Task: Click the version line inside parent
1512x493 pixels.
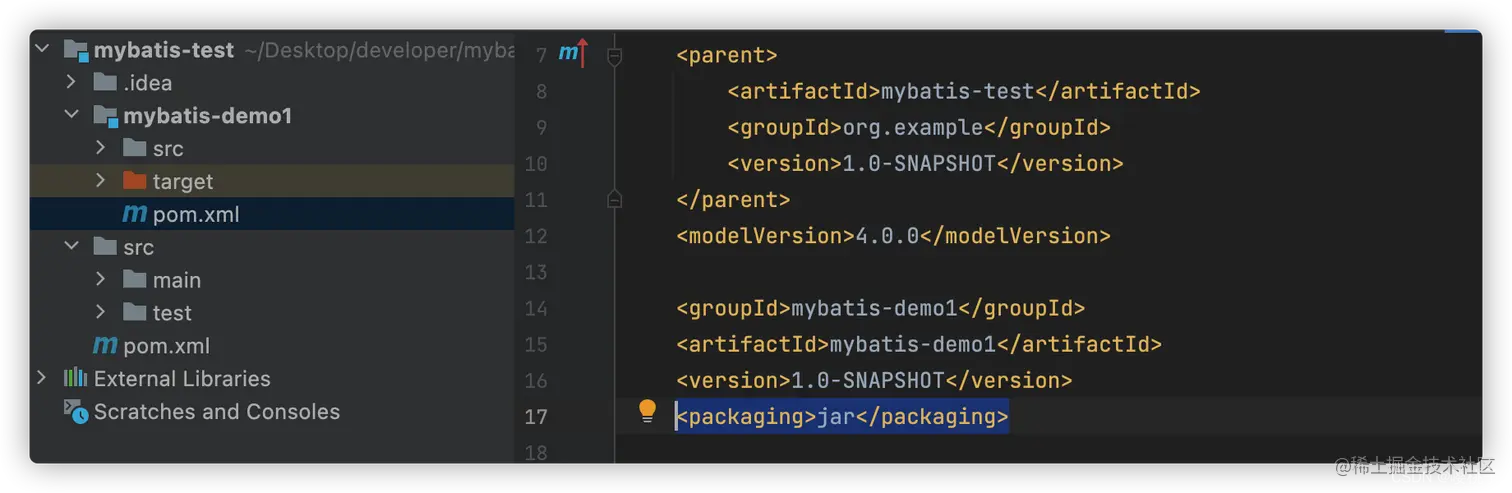Action: point(925,163)
